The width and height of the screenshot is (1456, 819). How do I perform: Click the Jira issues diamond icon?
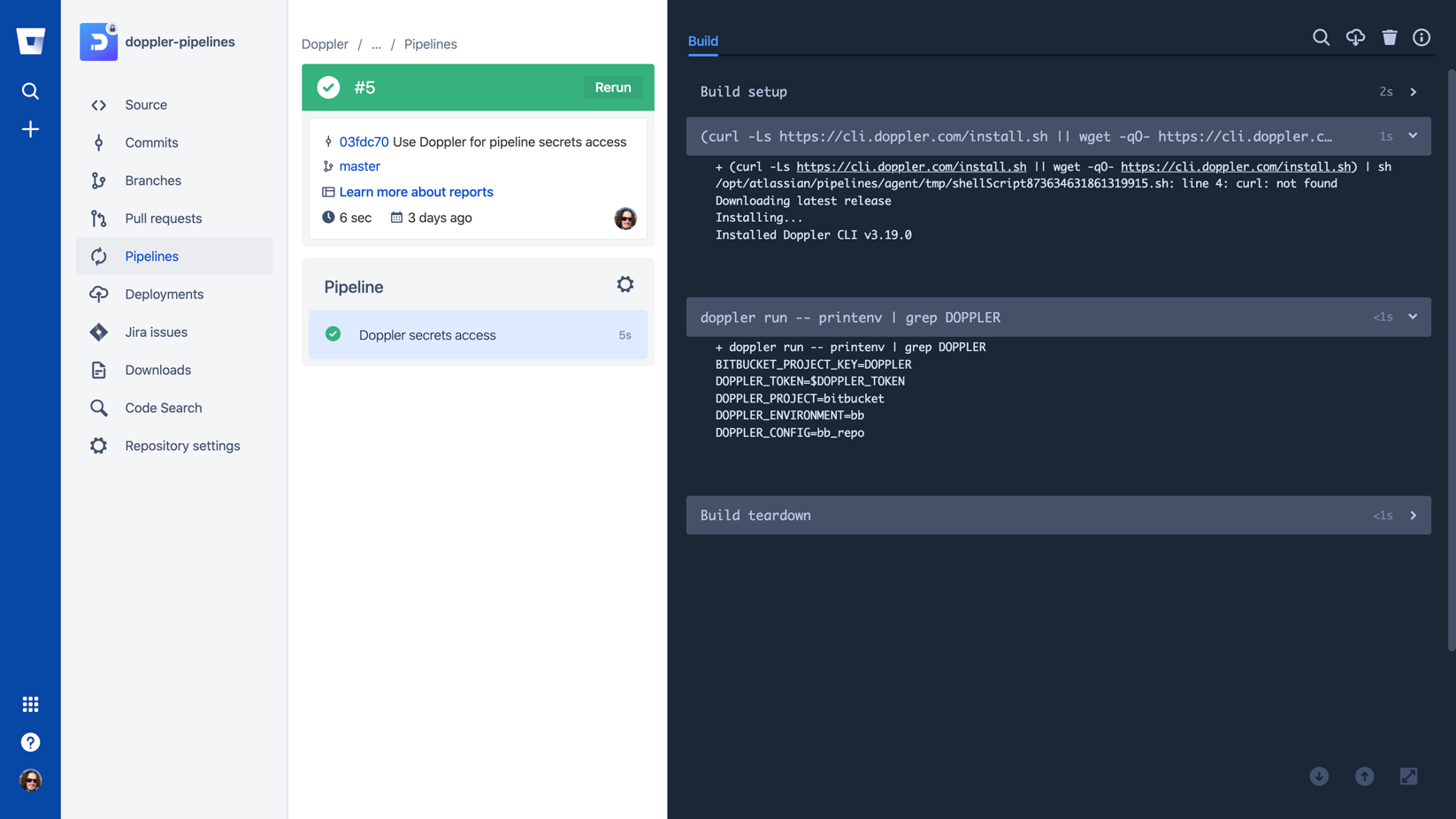[x=98, y=332]
